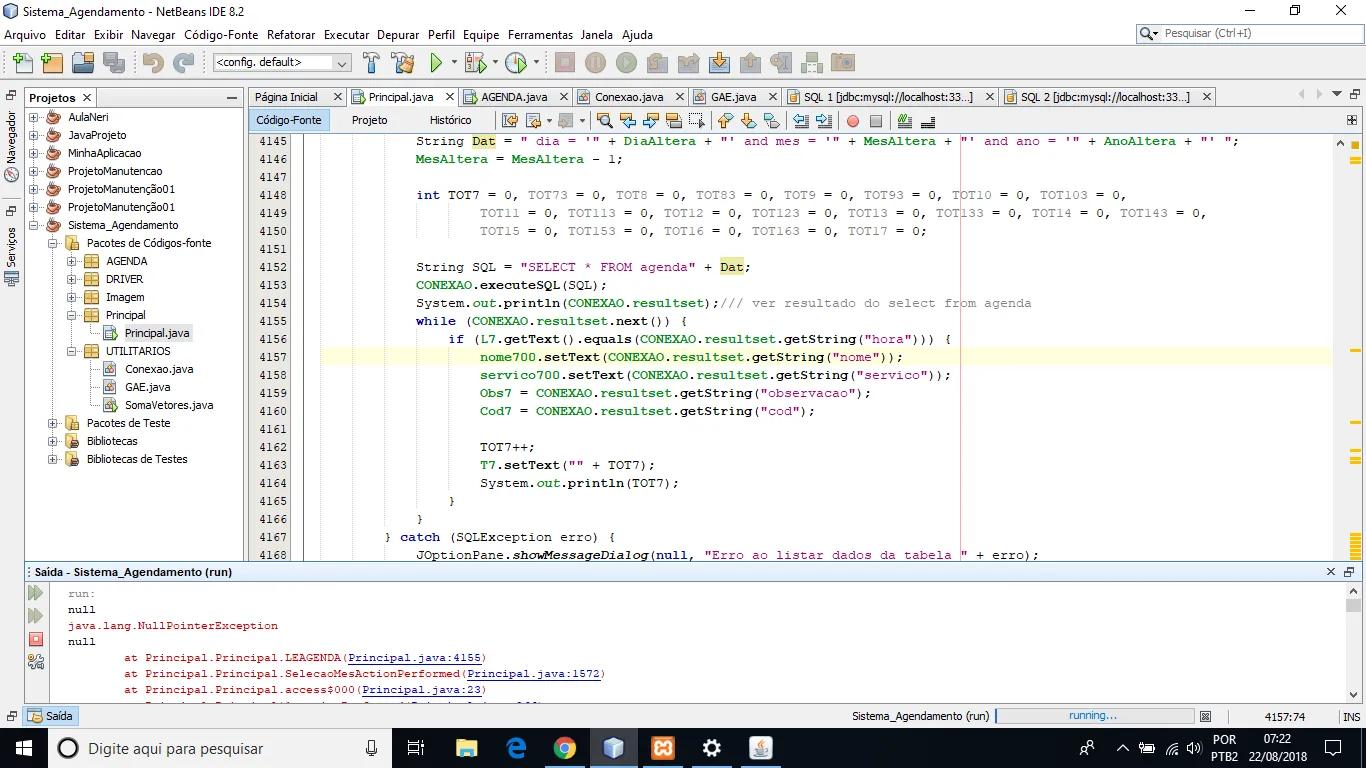This screenshot has width=1366, height=768.
Task: Click the Find Selection magnifier icon
Action: tap(604, 121)
